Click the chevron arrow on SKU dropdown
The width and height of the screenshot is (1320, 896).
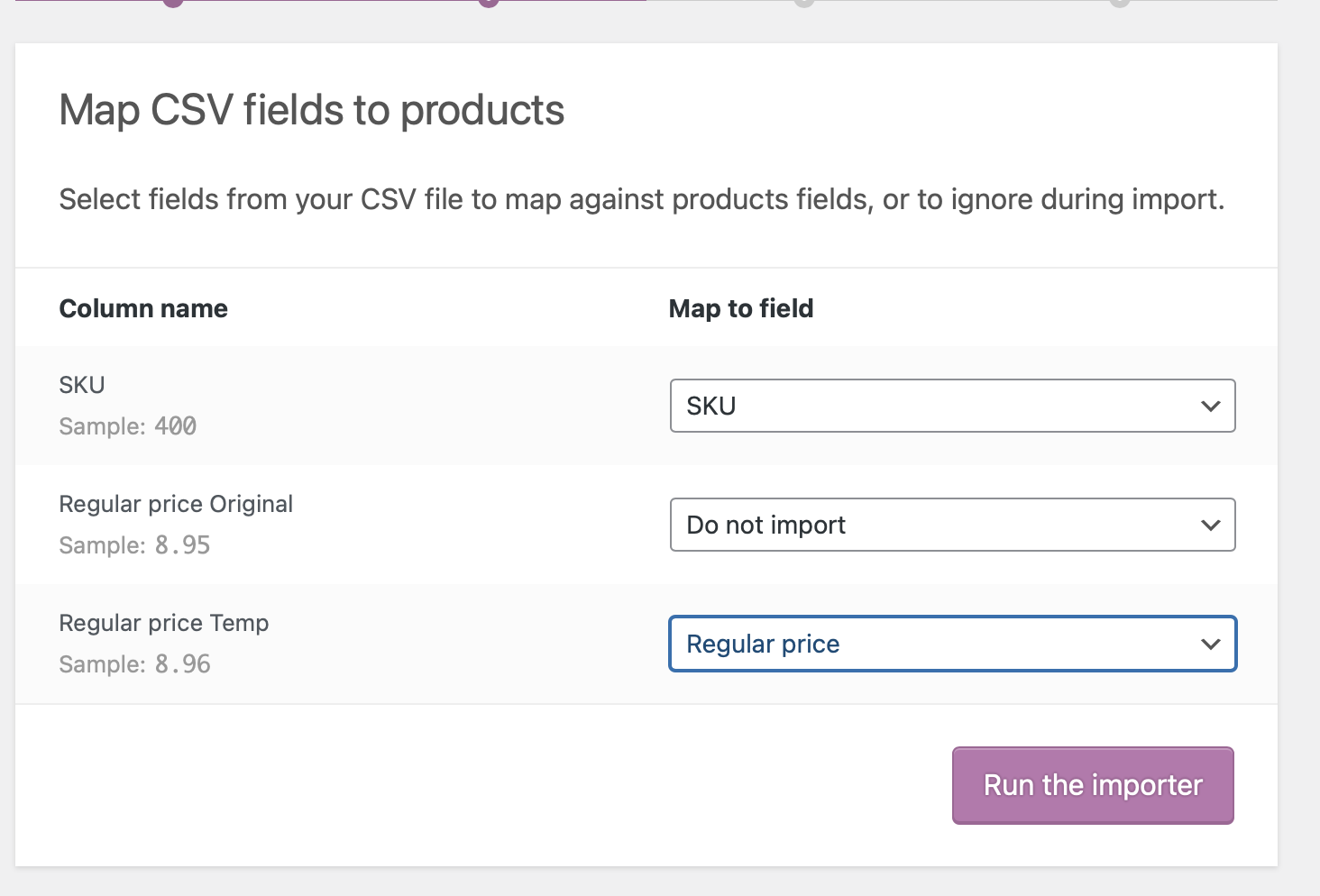click(1210, 407)
